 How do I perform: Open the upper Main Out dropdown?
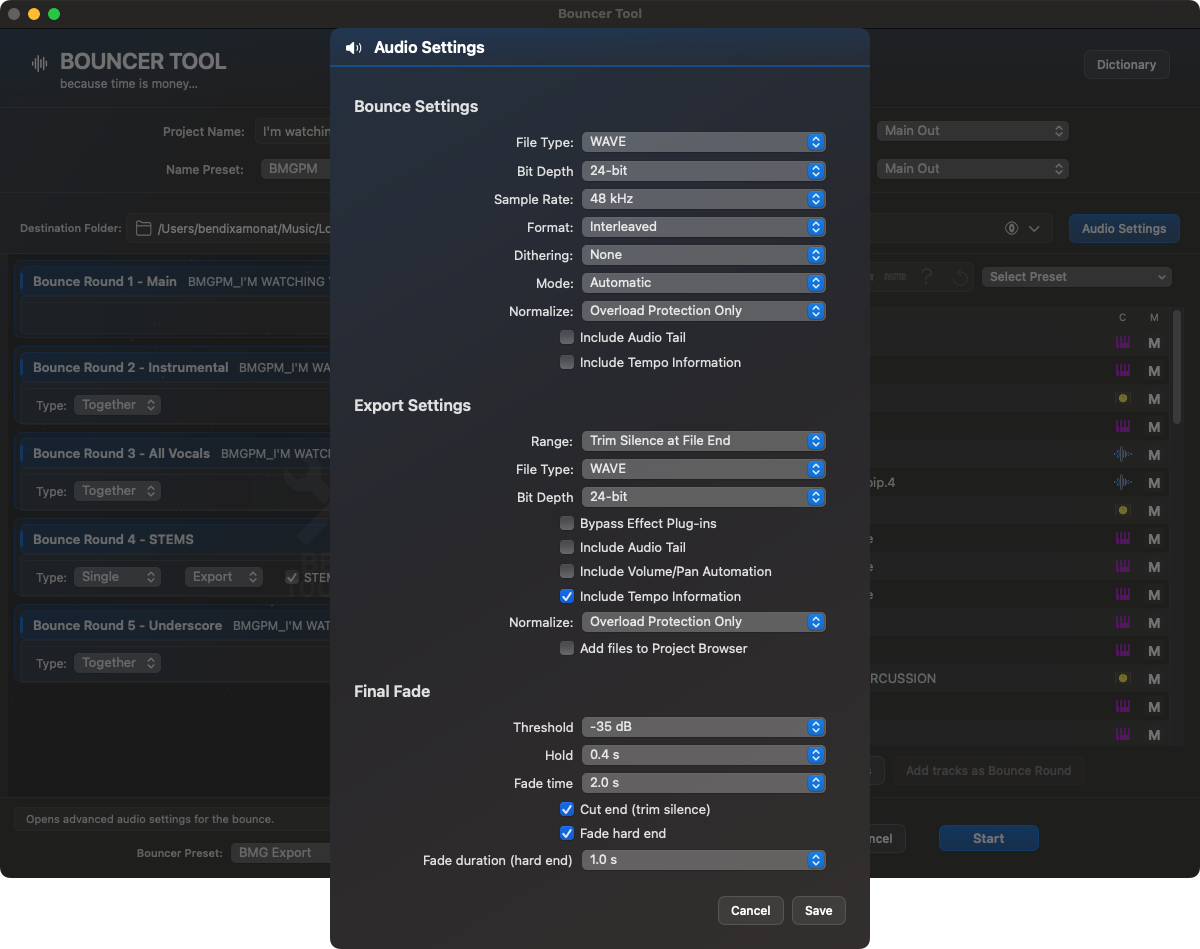tap(973, 131)
